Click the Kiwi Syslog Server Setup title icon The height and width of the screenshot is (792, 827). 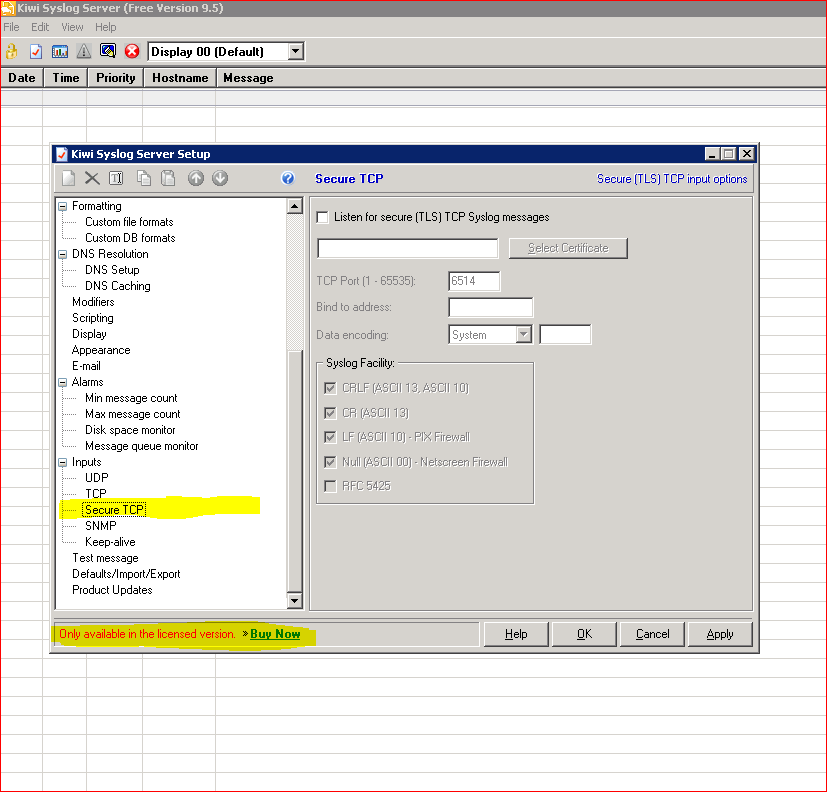click(x=62, y=154)
